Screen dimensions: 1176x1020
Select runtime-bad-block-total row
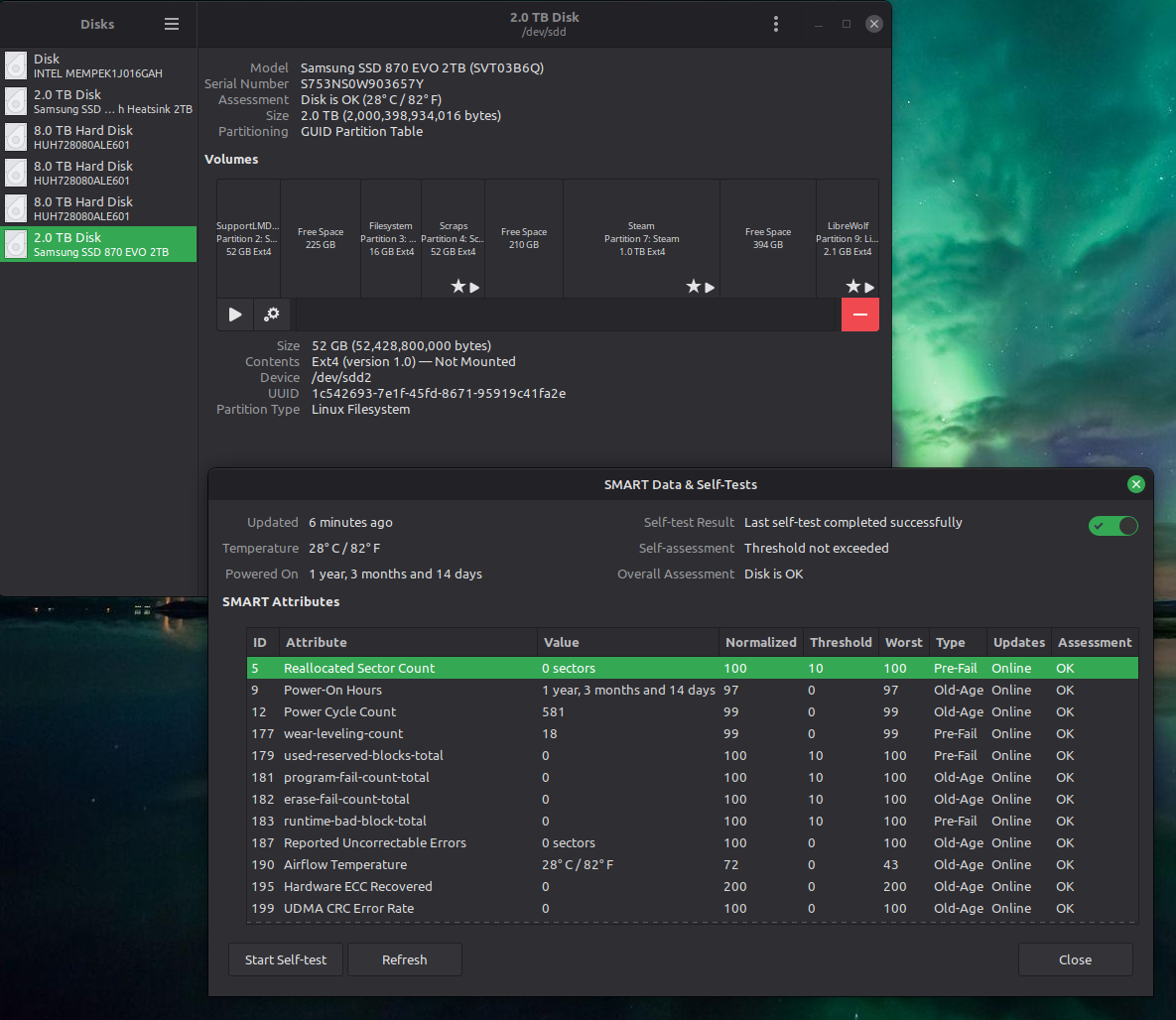693,821
